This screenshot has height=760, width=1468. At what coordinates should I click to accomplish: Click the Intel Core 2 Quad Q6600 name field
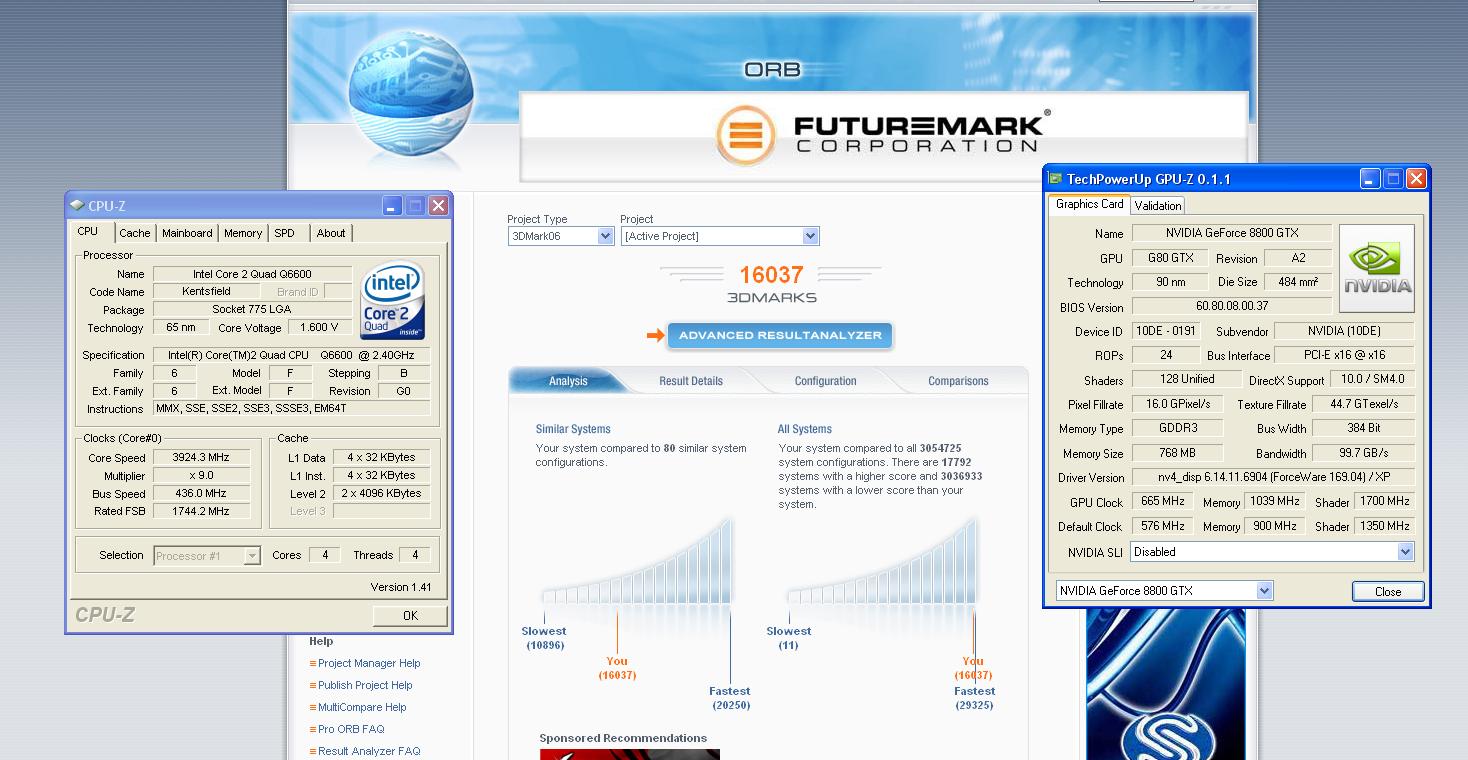253,274
